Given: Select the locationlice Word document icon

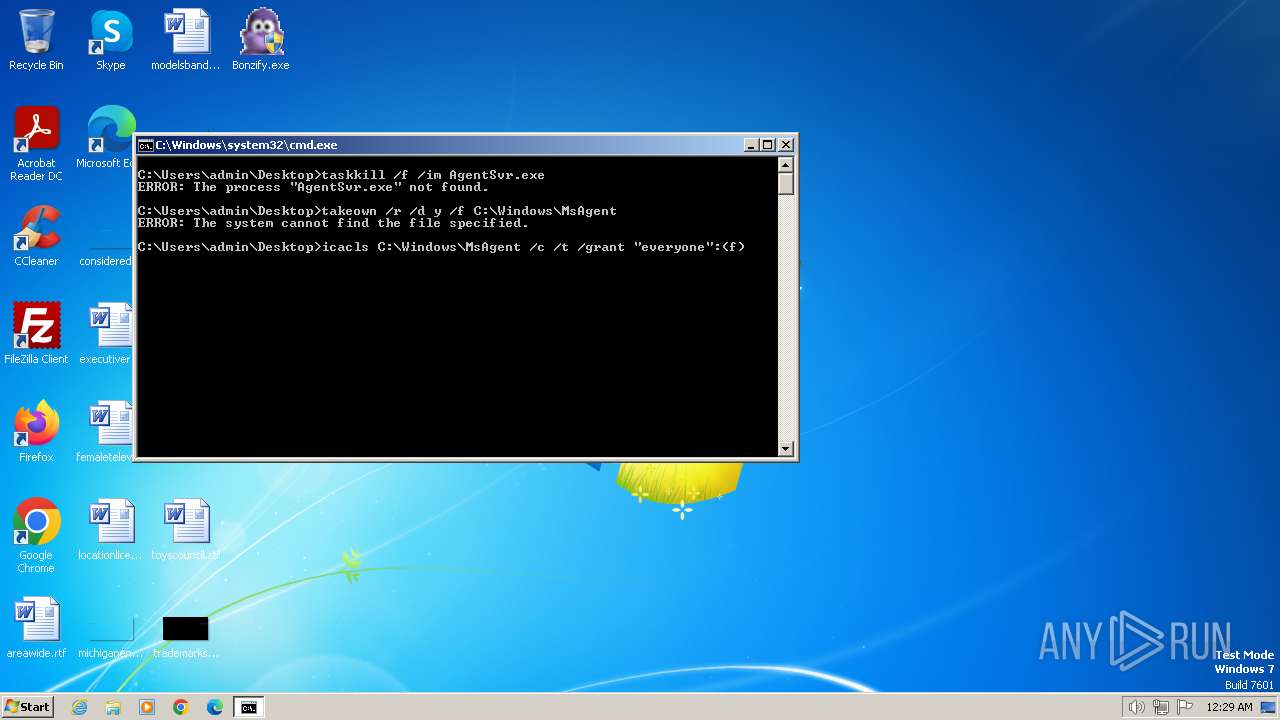Looking at the screenshot, I should 110,530.
